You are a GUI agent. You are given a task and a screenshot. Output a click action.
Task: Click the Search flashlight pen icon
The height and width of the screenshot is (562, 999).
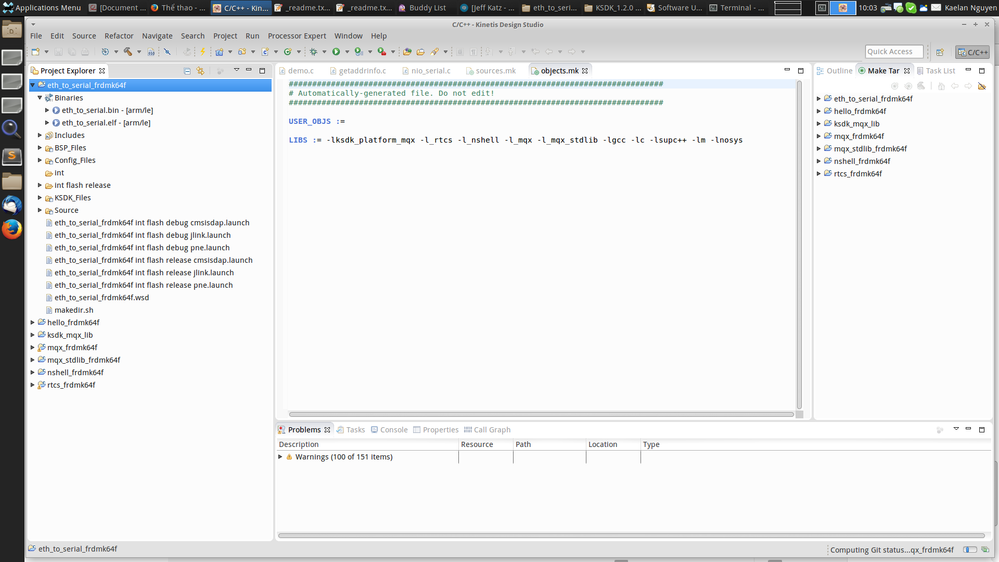435,52
